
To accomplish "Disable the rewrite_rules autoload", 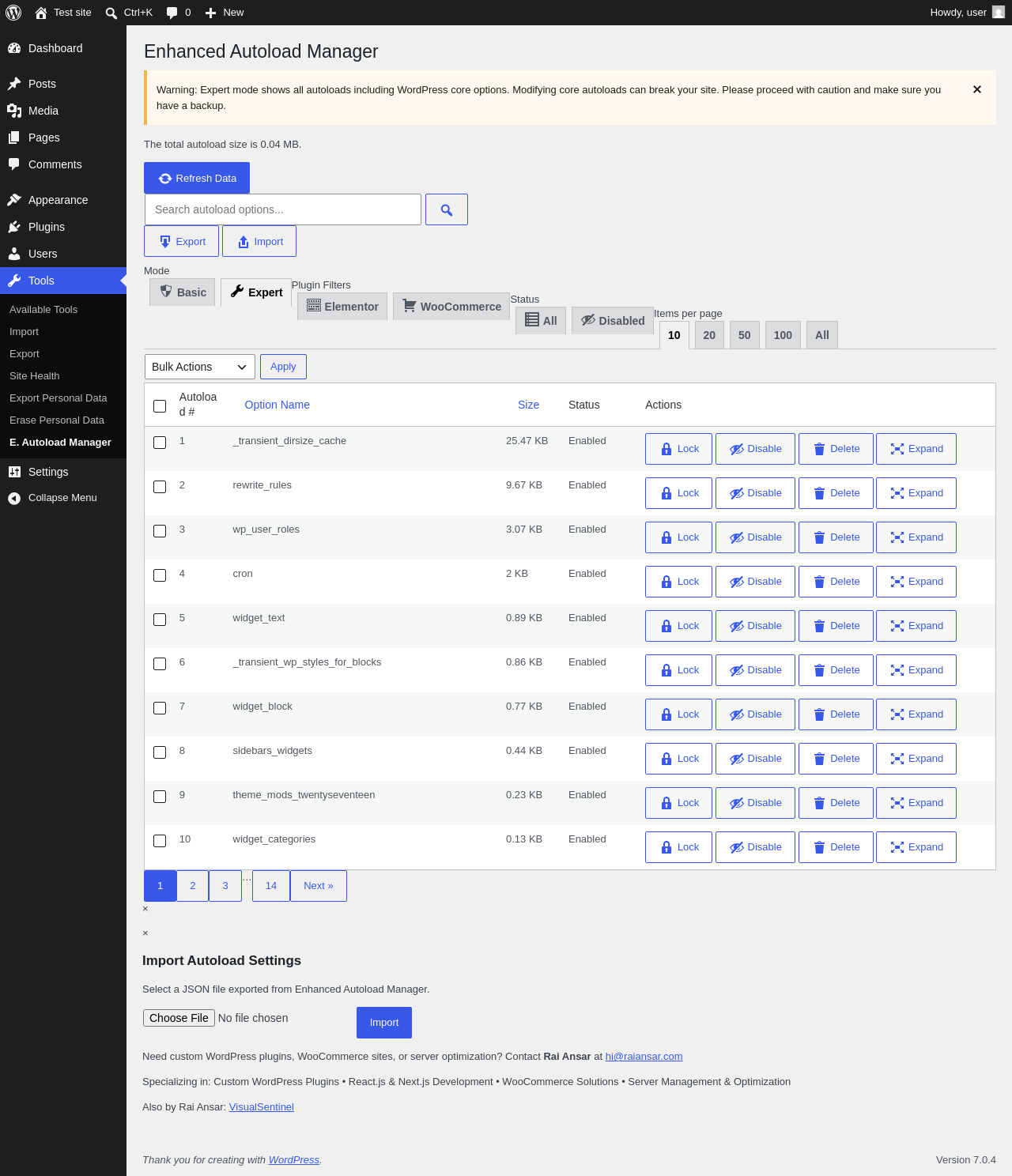I will (755, 493).
